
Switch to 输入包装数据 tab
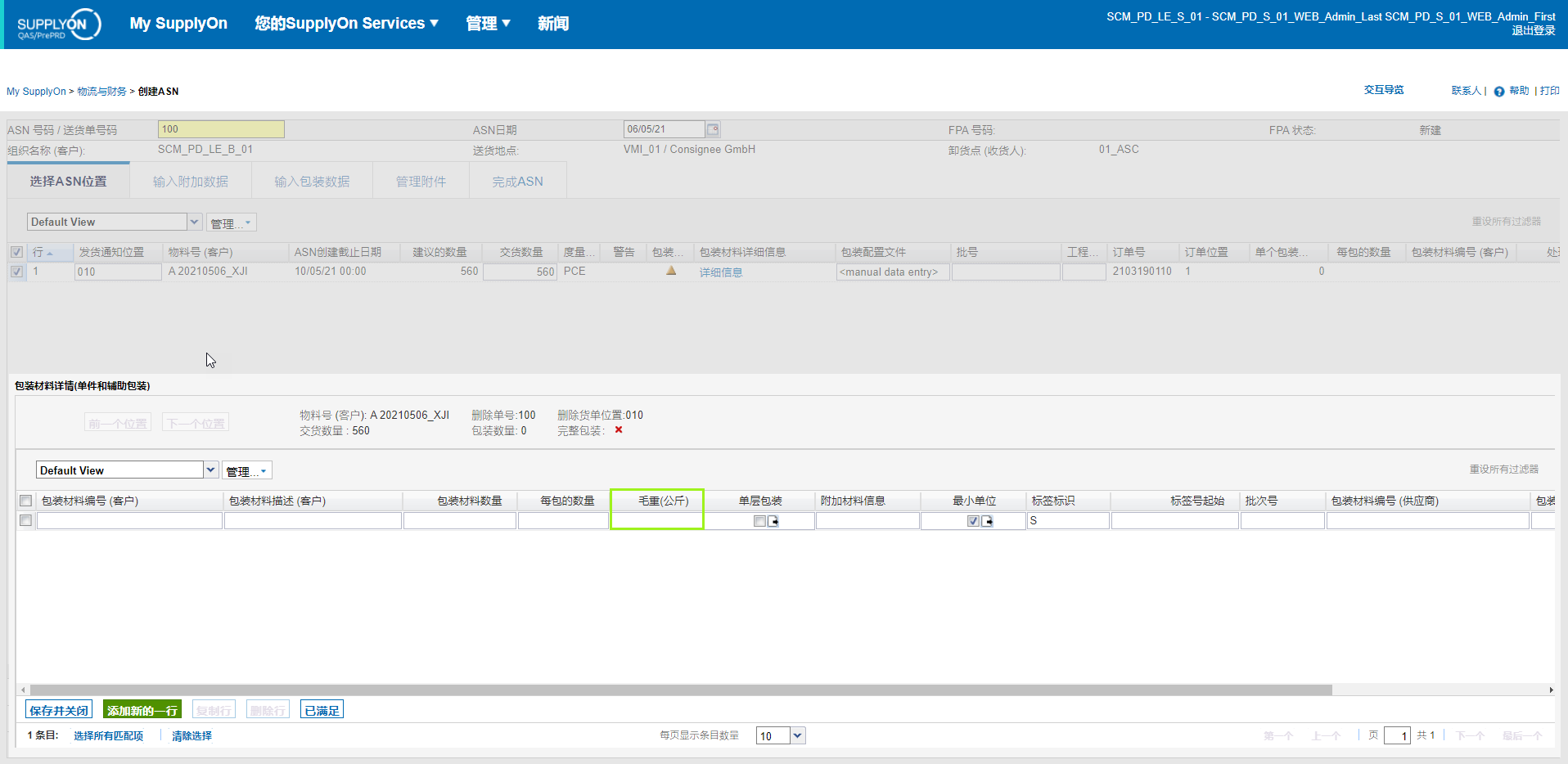[312, 181]
